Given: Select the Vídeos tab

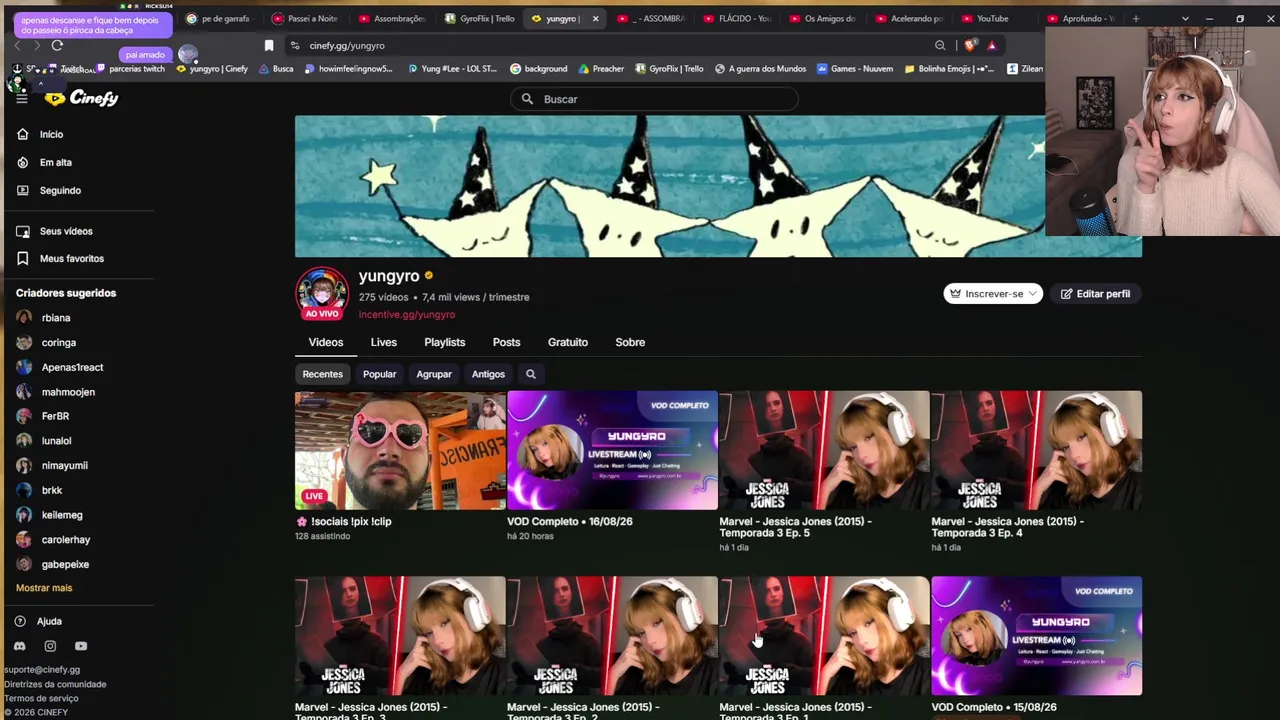Looking at the screenshot, I should pyautogui.click(x=326, y=342).
